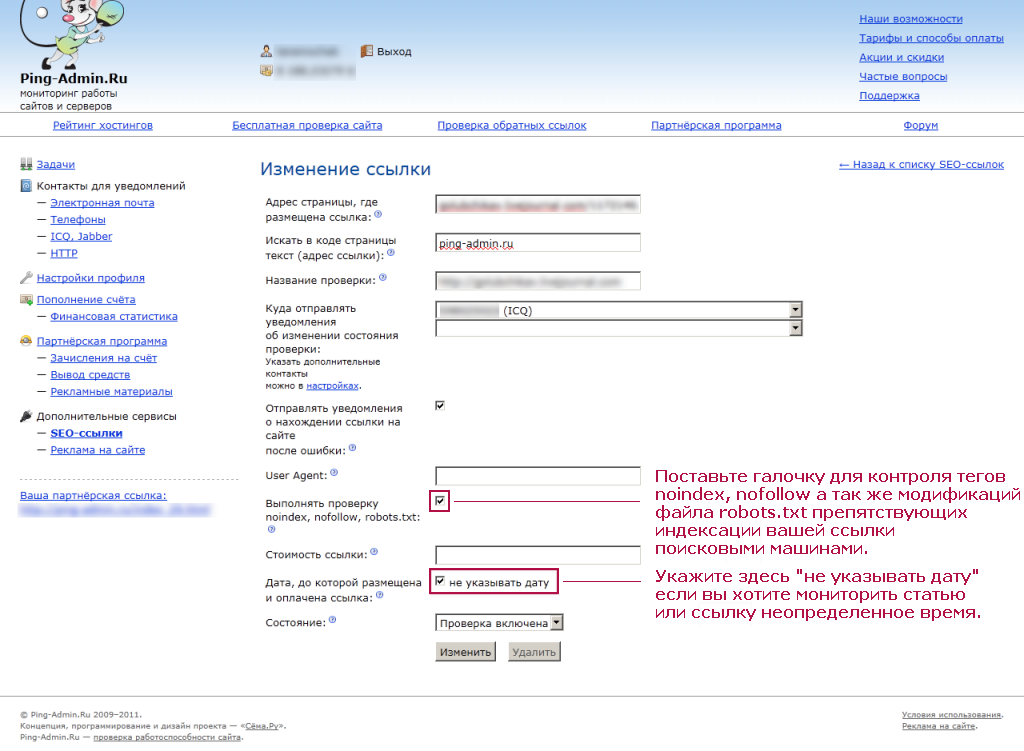Click the Изменить button
The image size is (1024, 751).
466,652
